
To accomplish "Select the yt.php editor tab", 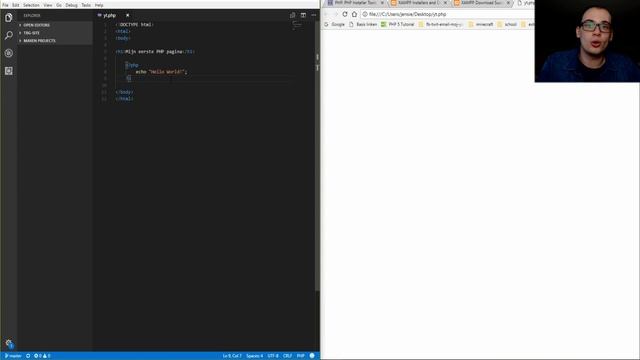I will (x=113, y=16).
